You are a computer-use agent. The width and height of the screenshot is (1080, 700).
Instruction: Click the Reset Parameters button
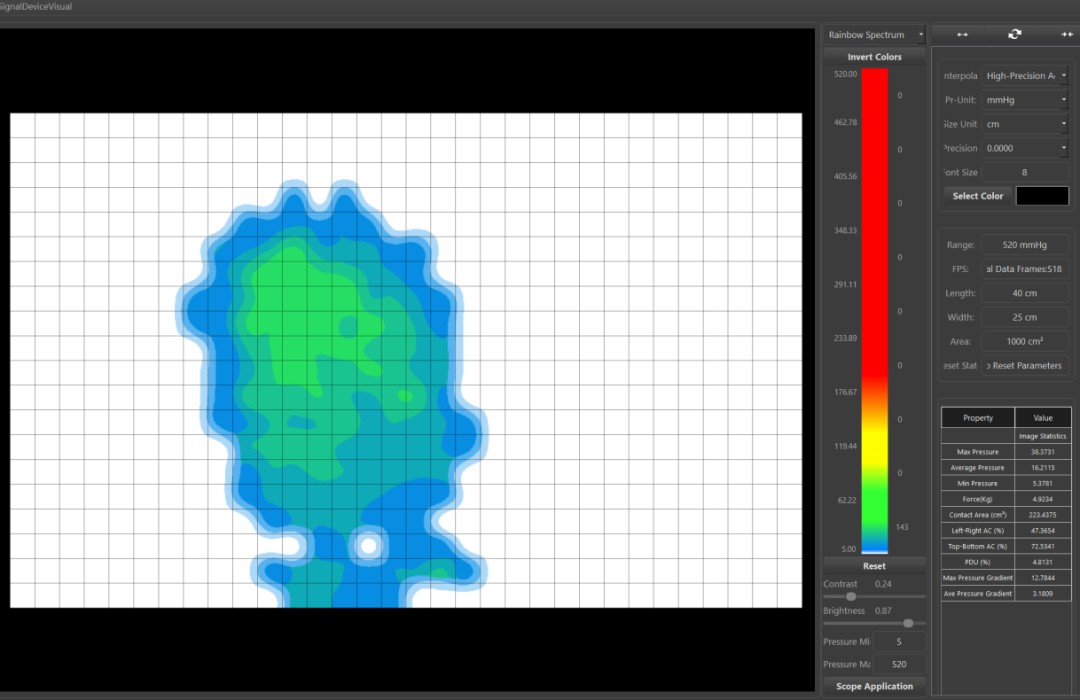[1025, 366]
